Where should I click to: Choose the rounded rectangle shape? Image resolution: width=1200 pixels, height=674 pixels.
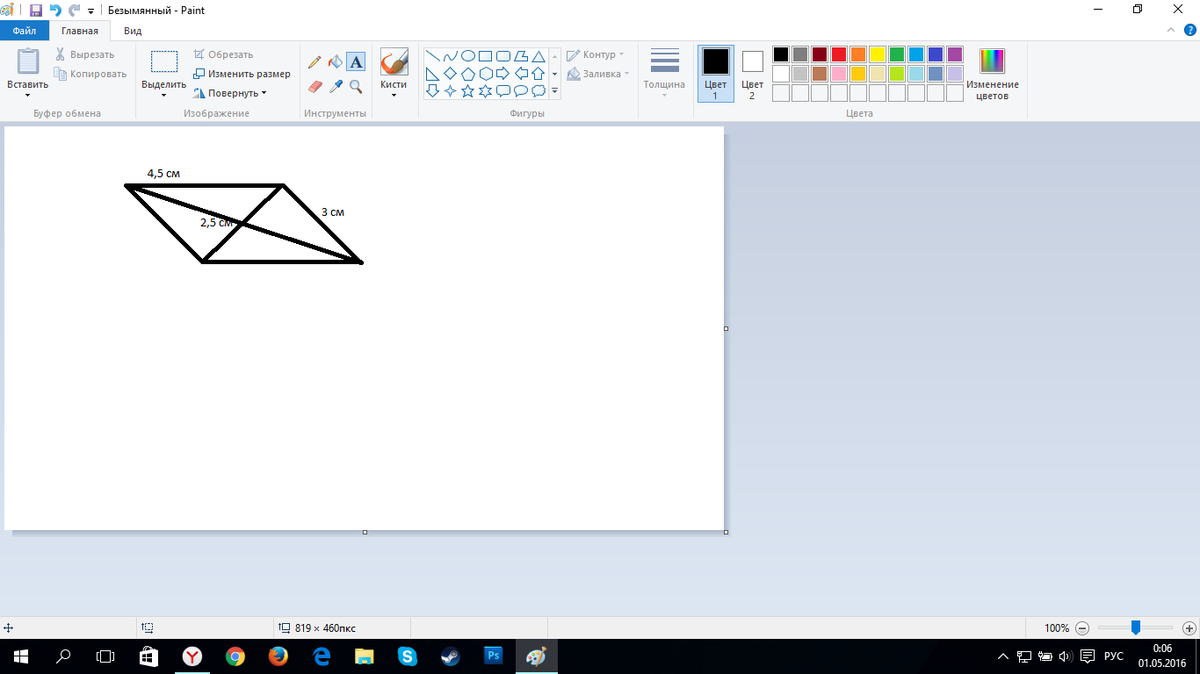click(503, 56)
